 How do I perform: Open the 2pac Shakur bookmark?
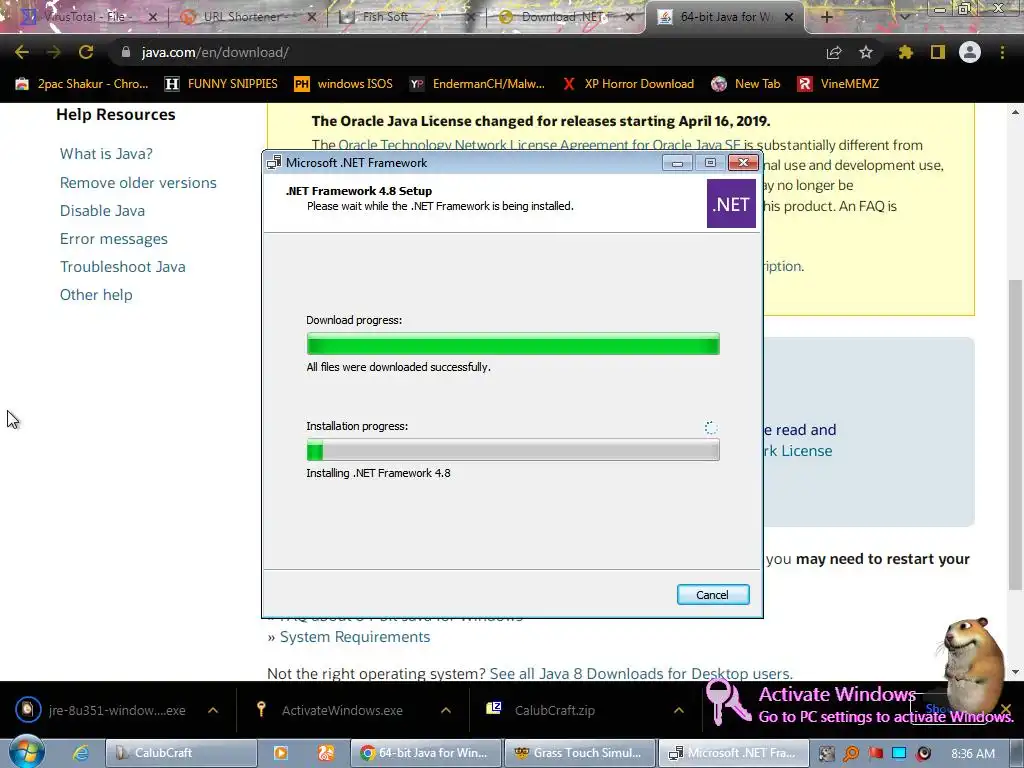tap(82, 84)
